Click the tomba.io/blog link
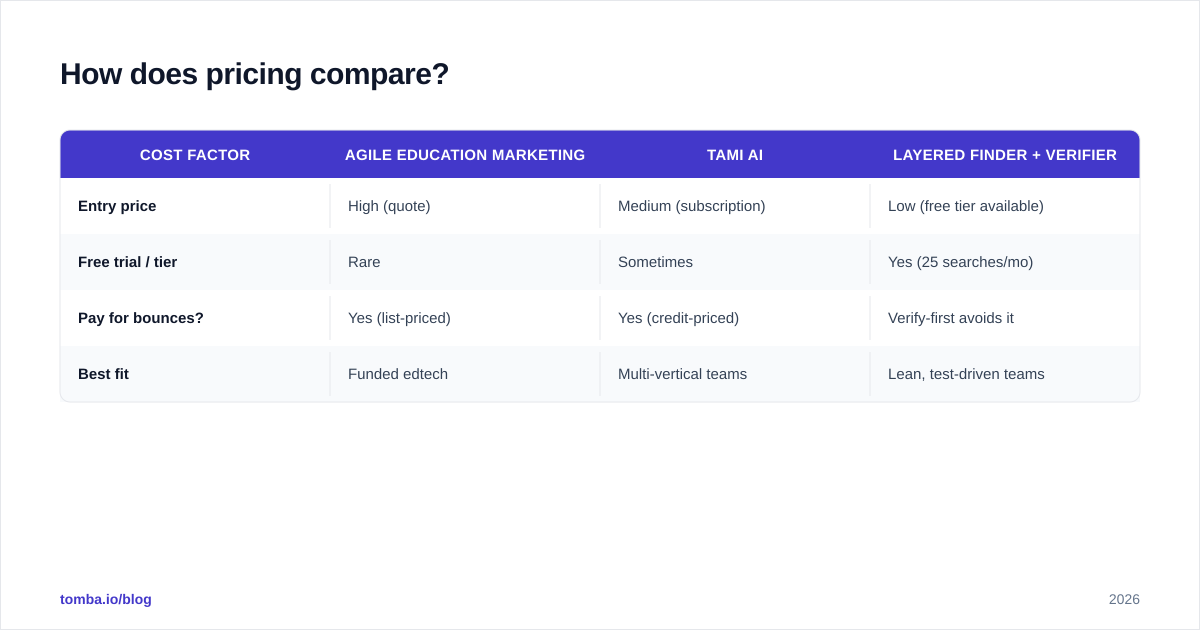The width and height of the screenshot is (1200, 630). point(106,599)
